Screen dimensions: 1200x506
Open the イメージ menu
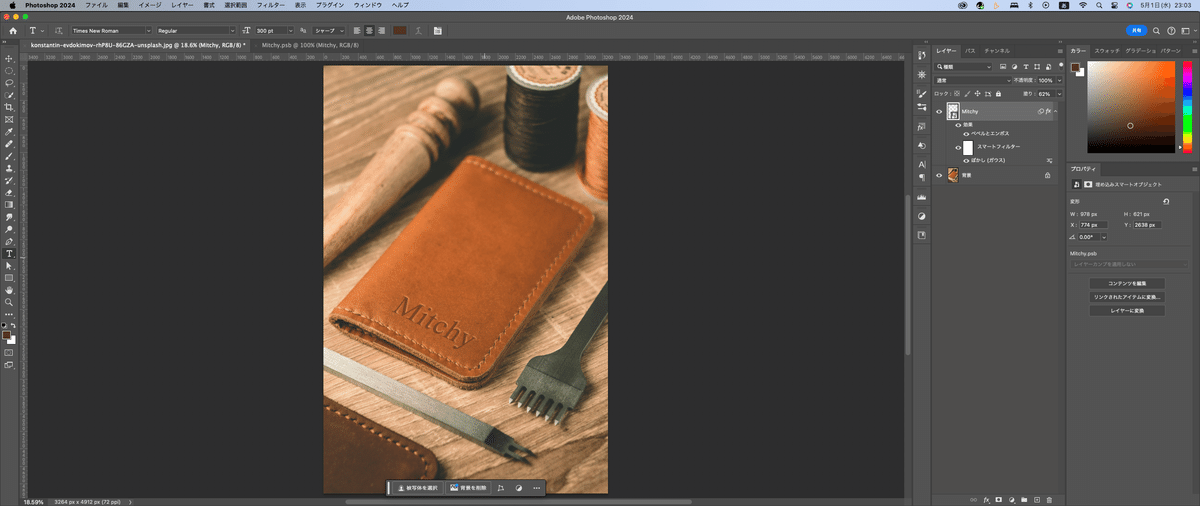(x=149, y=5)
